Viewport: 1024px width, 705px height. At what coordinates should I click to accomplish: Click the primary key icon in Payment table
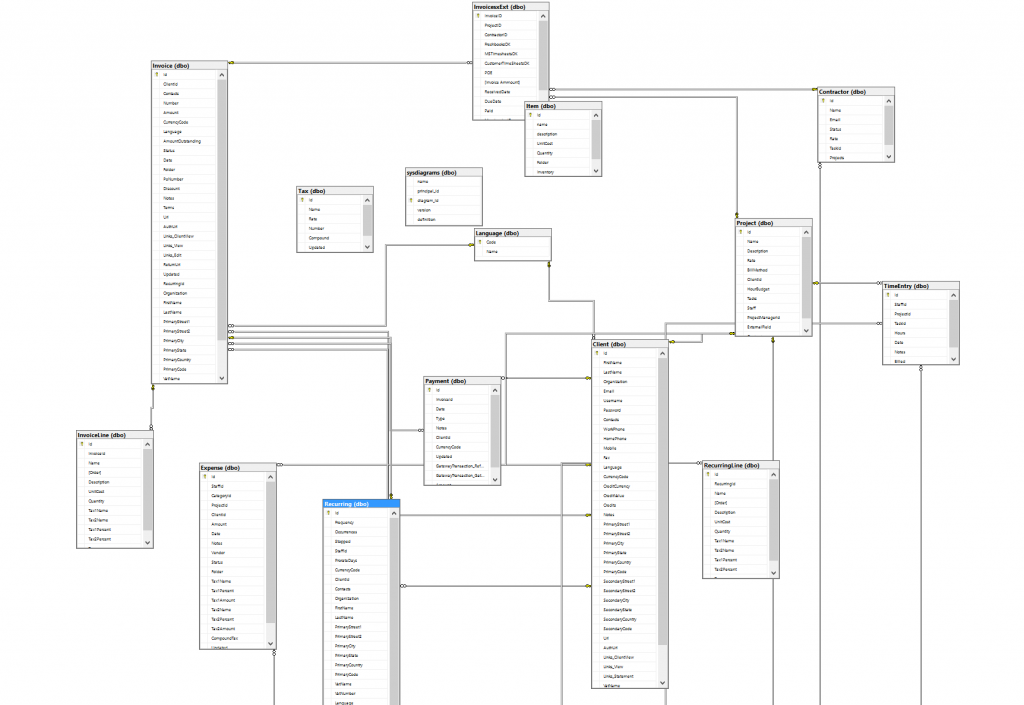point(428,390)
